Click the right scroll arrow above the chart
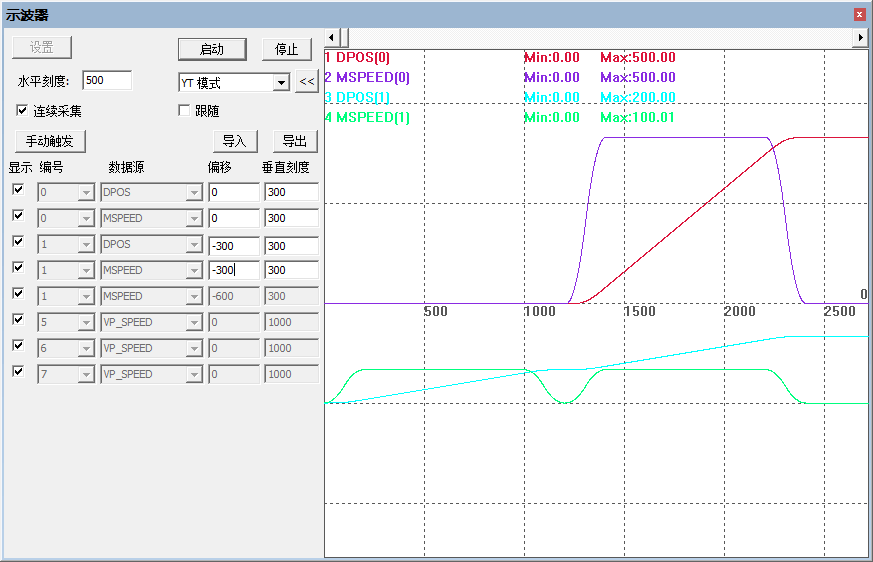Screen dimensions: 873x562 click(859, 37)
